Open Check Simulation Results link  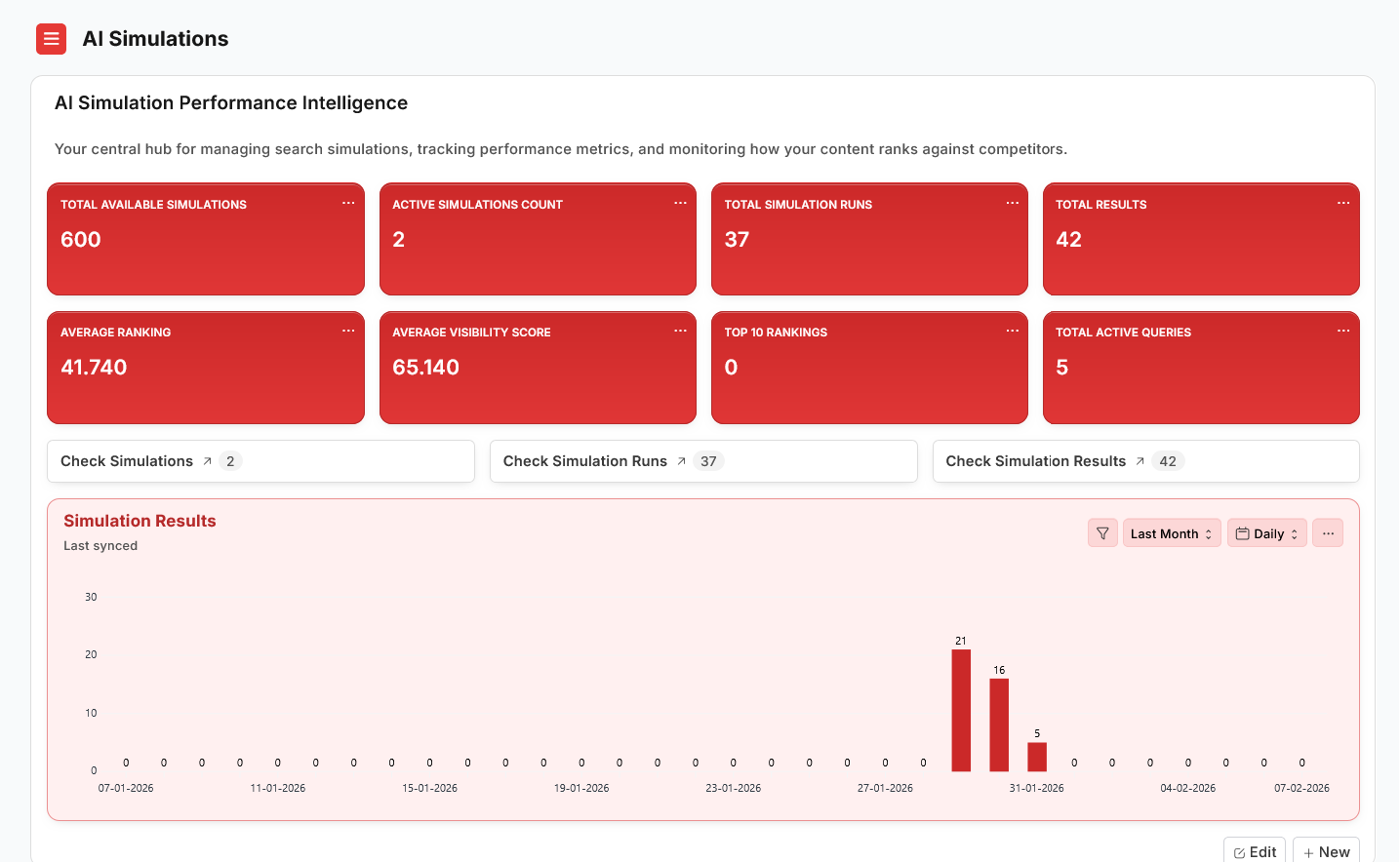[1036, 461]
